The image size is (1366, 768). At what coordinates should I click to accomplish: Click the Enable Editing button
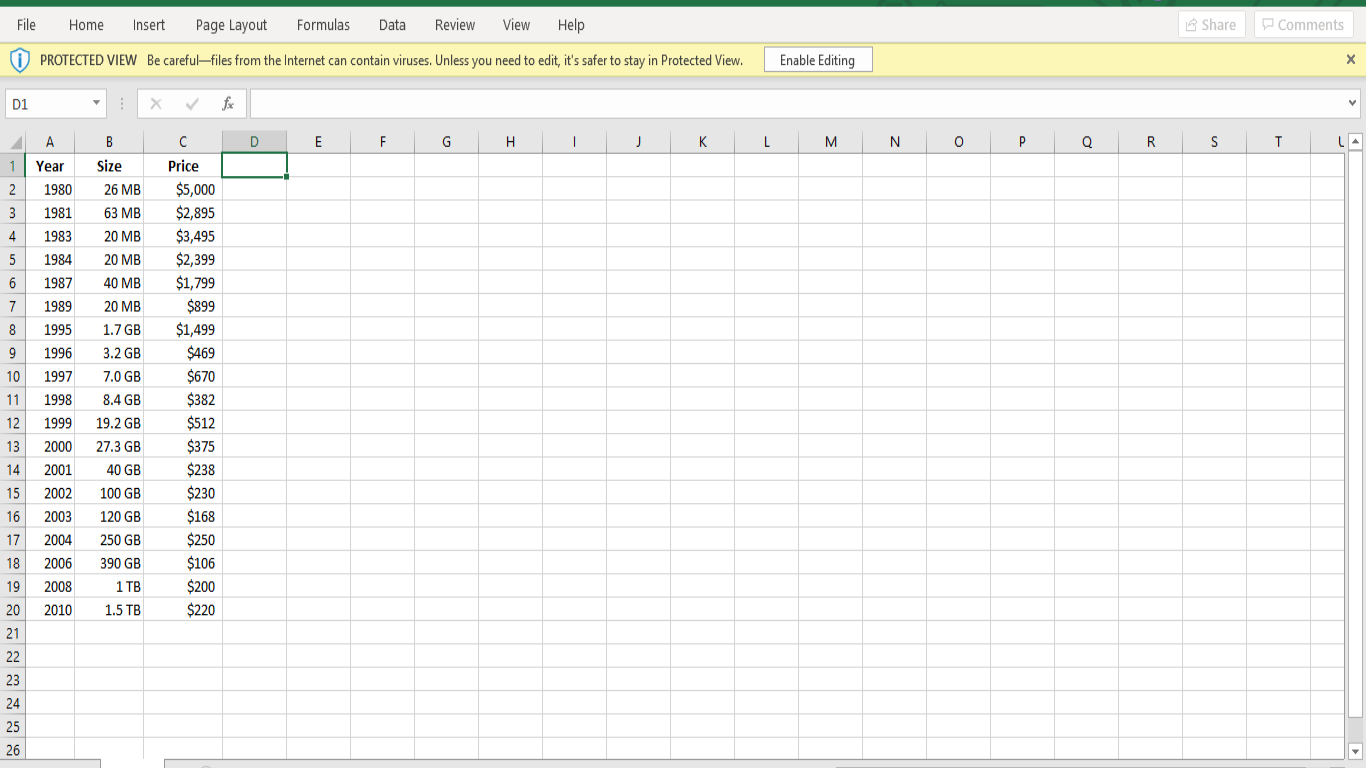tap(818, 59)
